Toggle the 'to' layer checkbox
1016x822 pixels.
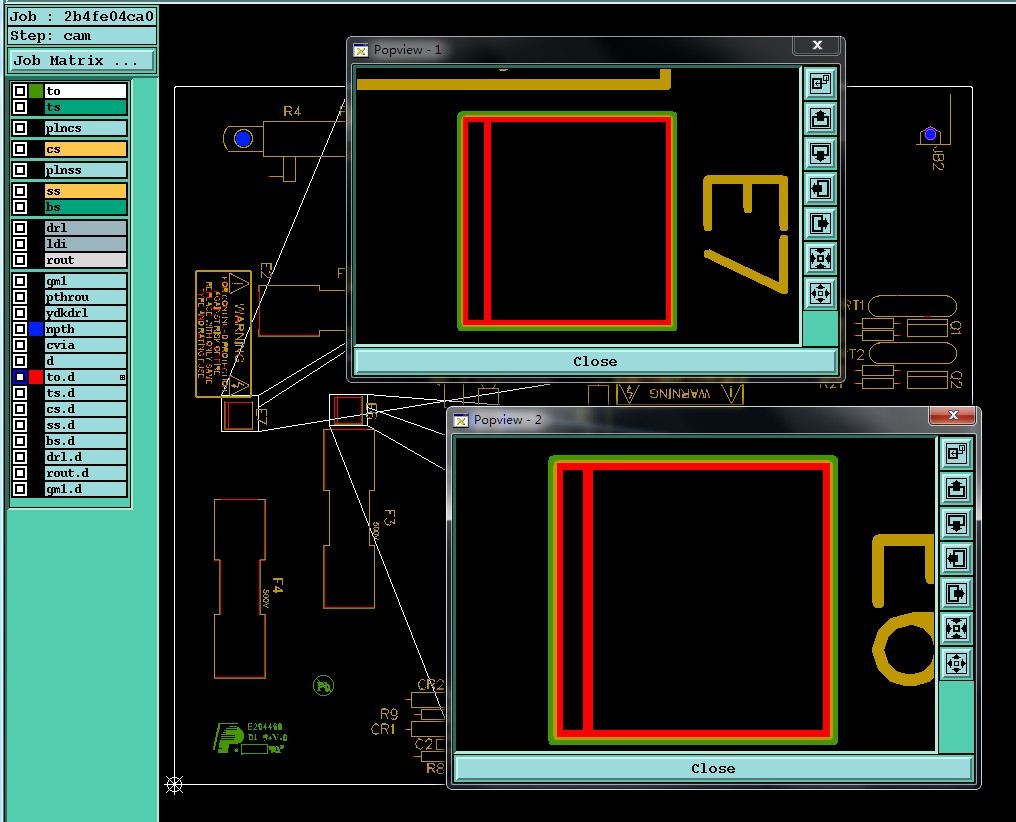tap(20, 91)
